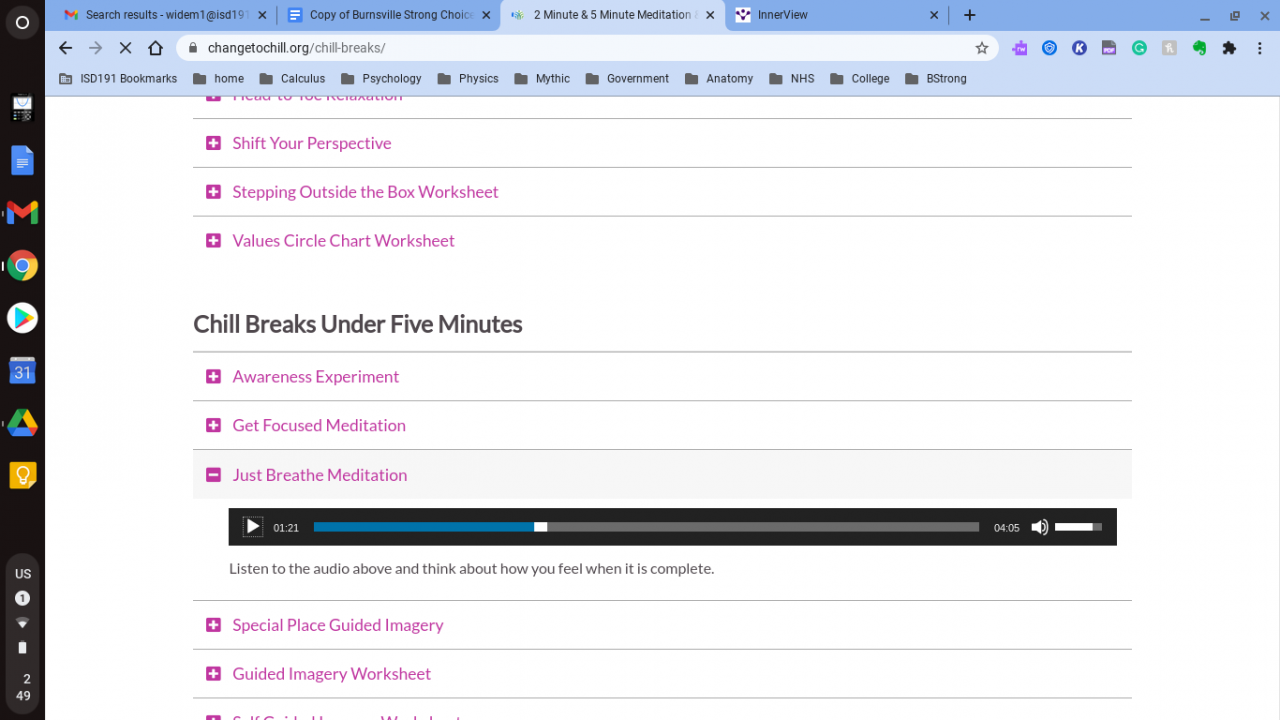Open the Psychology bookmarks folder
1280x720 pixels.
pyautogui.click(x=381, y=79)
